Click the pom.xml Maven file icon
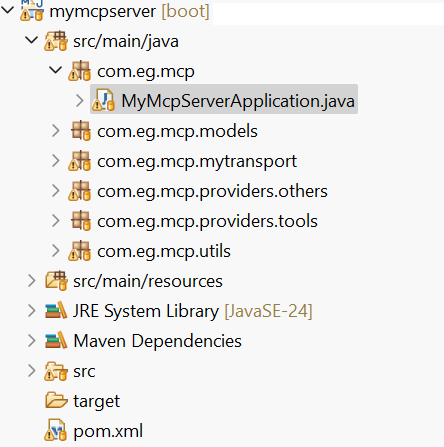This screenshot has width=444, height=447. coord(56,430)
